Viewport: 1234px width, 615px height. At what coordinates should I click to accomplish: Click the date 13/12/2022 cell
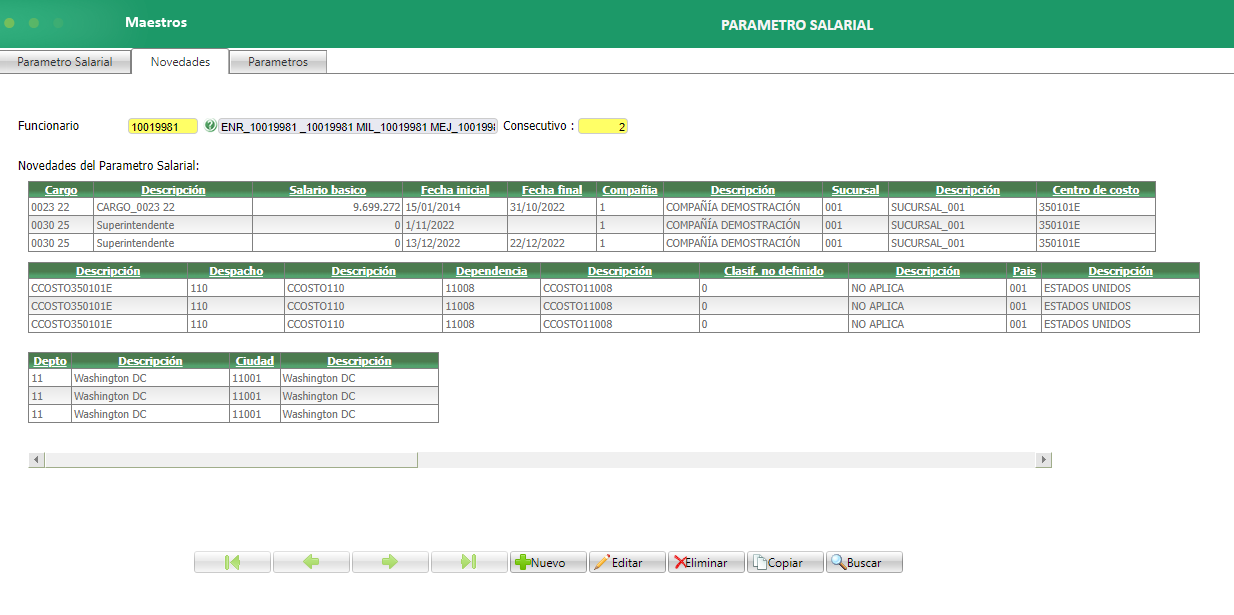[455, 243]
